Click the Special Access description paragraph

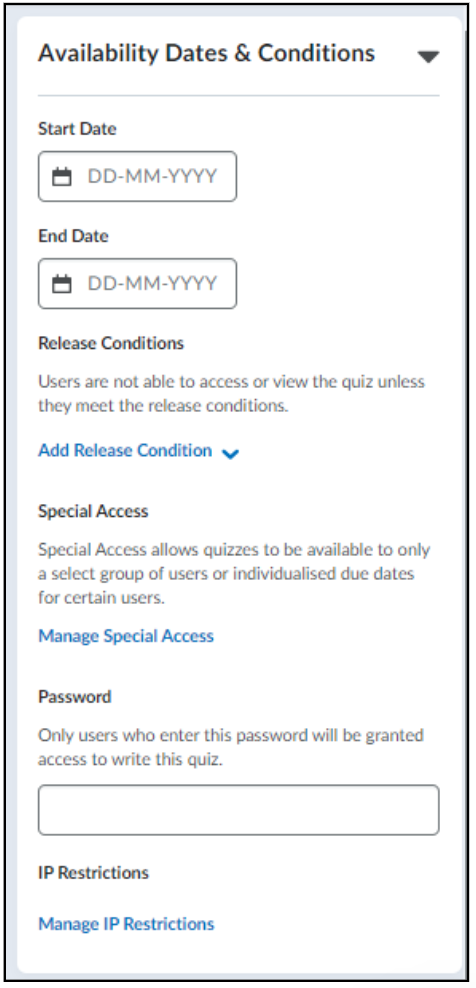click(234, 573)
